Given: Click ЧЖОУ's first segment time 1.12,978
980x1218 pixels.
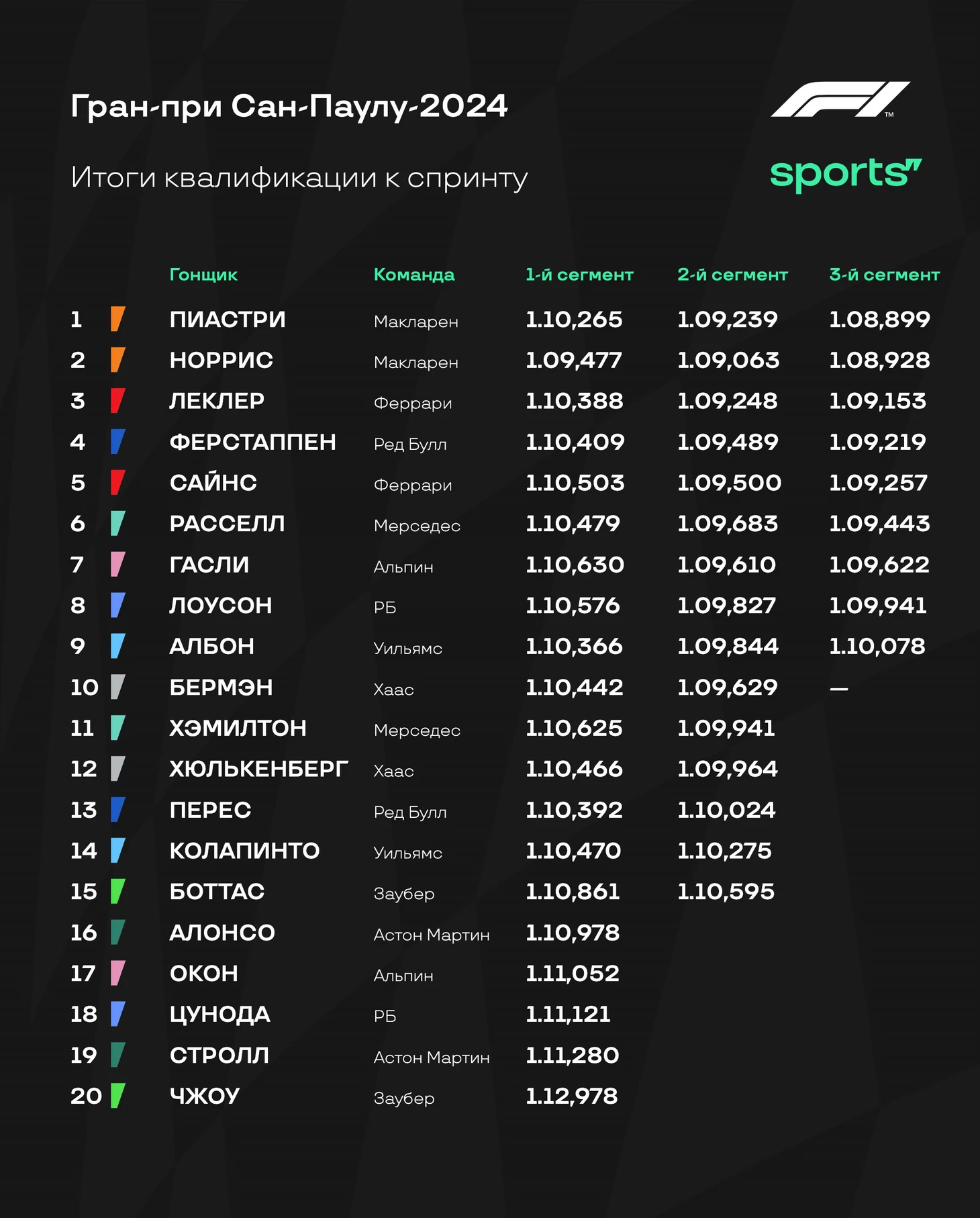Looking at the screenshot, I should [x=571, y=1096].
